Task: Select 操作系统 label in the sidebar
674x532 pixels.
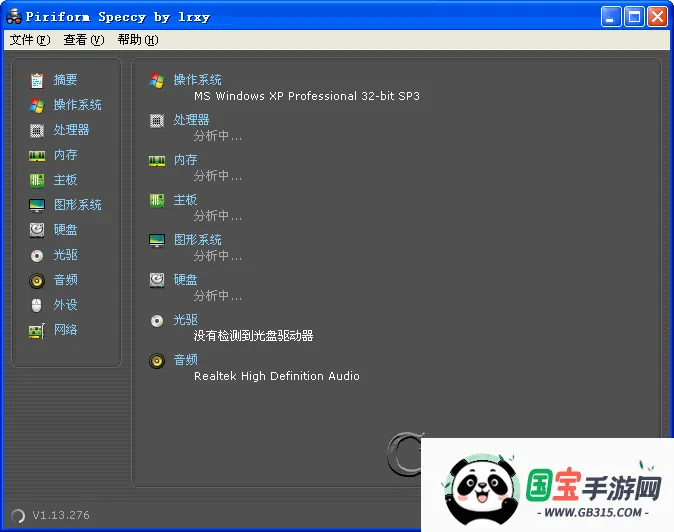Action: 77,105
